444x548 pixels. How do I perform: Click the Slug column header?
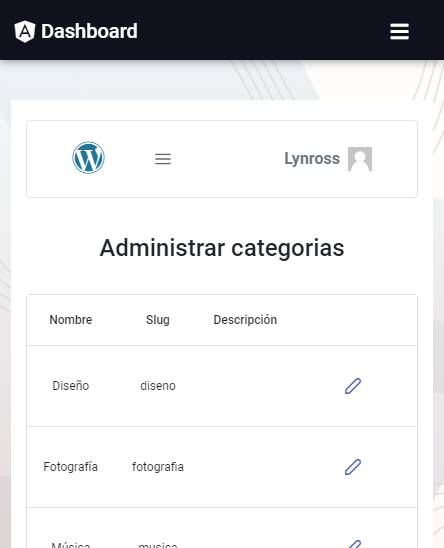click(x=158, y=320)
